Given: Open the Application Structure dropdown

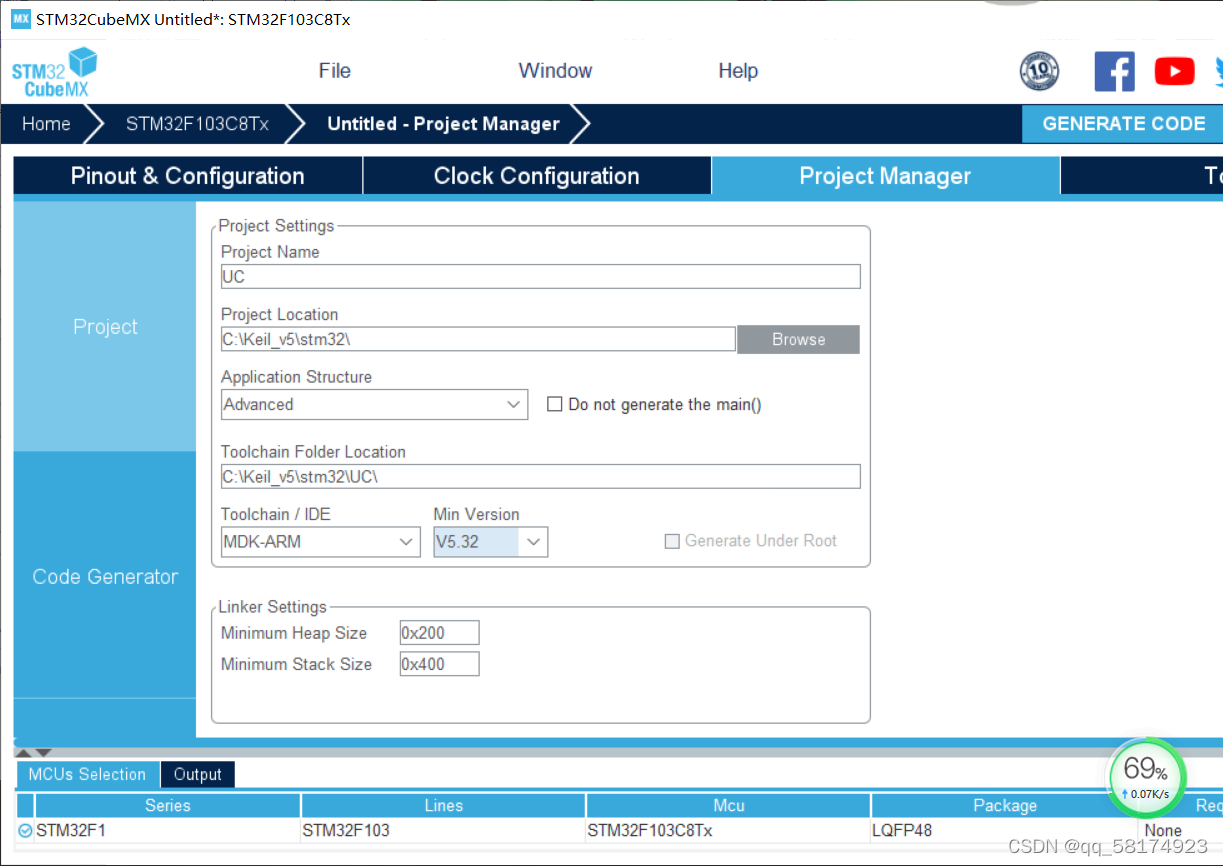Looking at the screenshot, I should (374, 404).
